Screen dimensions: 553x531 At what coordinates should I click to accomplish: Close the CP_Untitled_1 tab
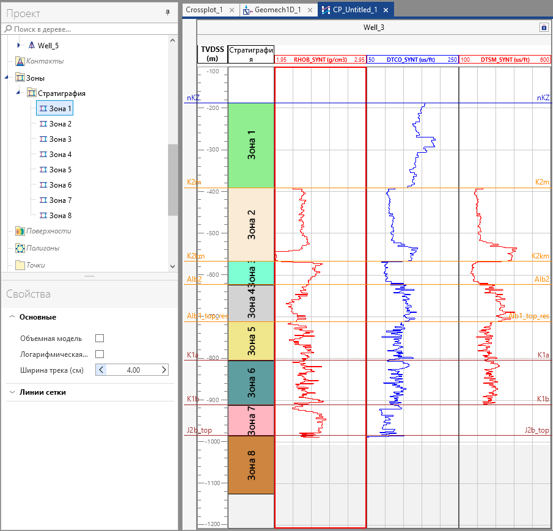tap(386, 10)
